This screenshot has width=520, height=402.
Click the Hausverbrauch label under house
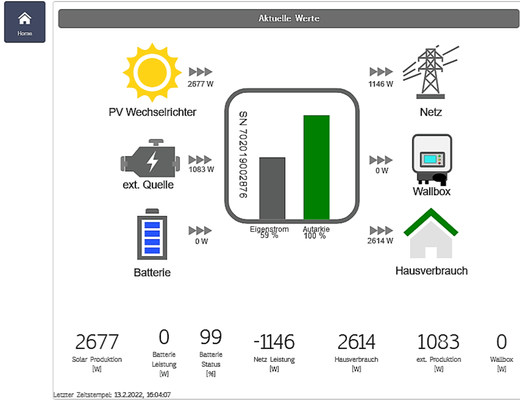coord(432,271)
